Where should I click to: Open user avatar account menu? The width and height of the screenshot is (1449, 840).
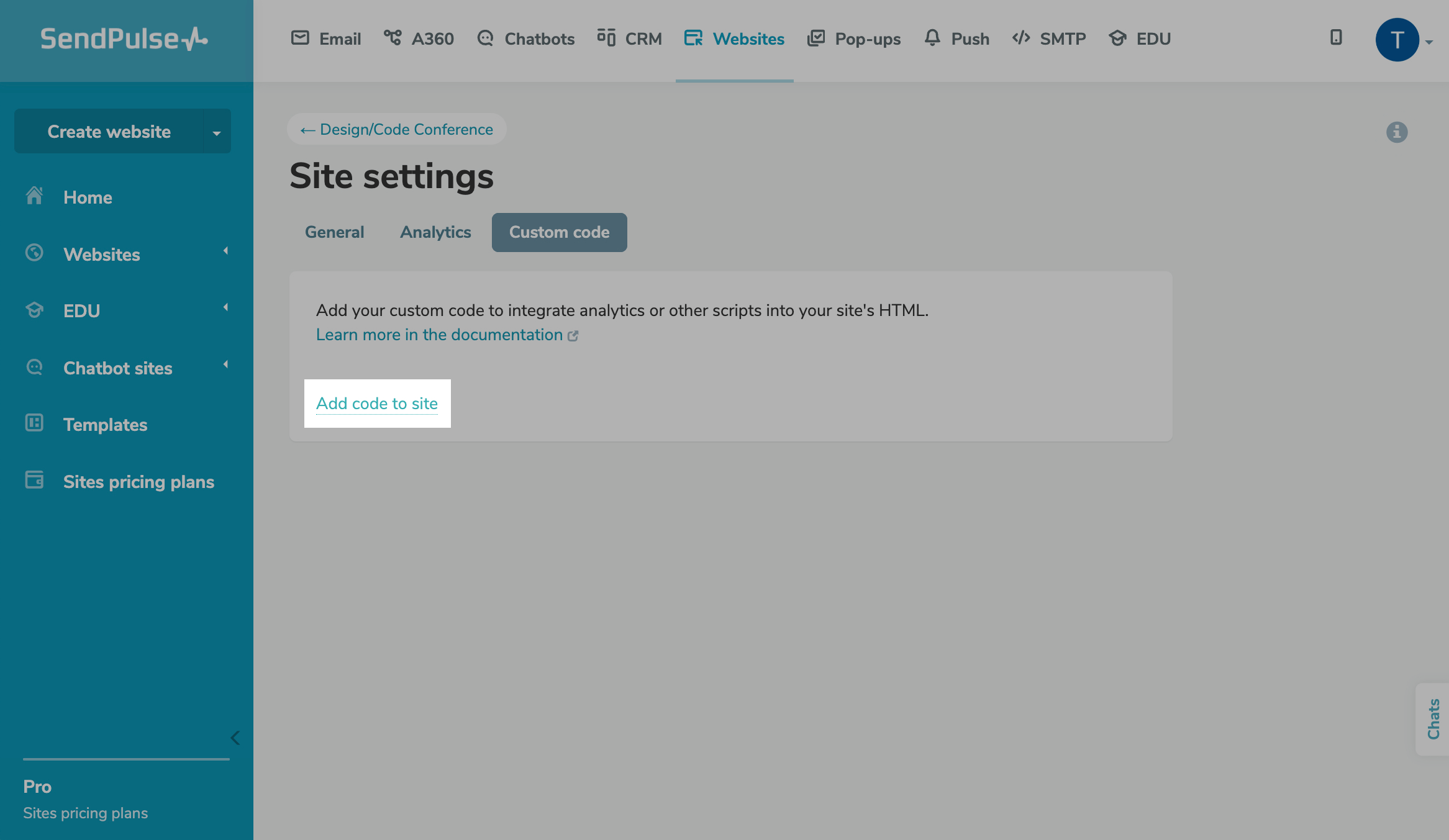pos(1397,40)
